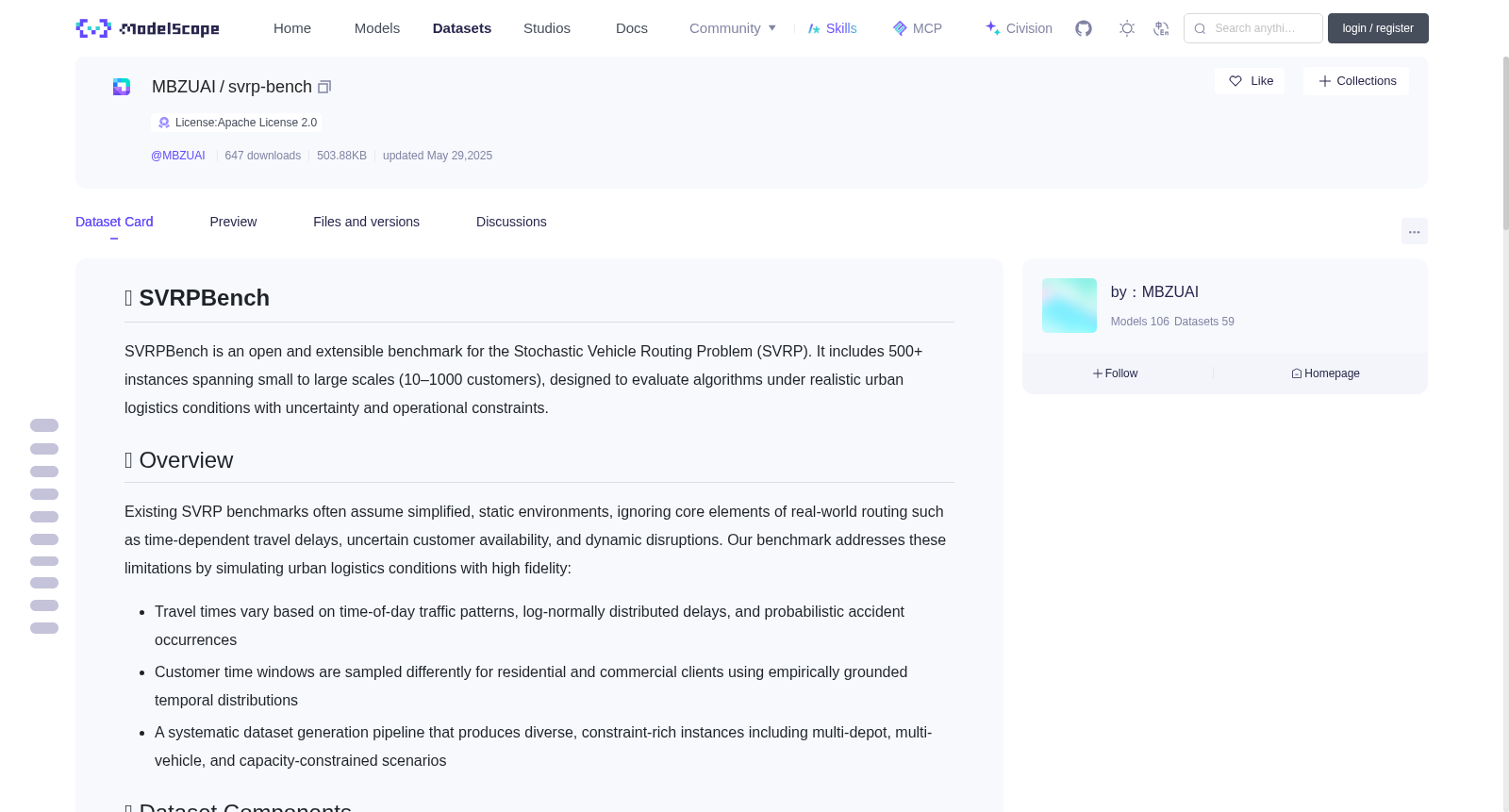Open the three-dots more options button
This screenshot has width=1509, height=812.
[x=1414, y=231]
